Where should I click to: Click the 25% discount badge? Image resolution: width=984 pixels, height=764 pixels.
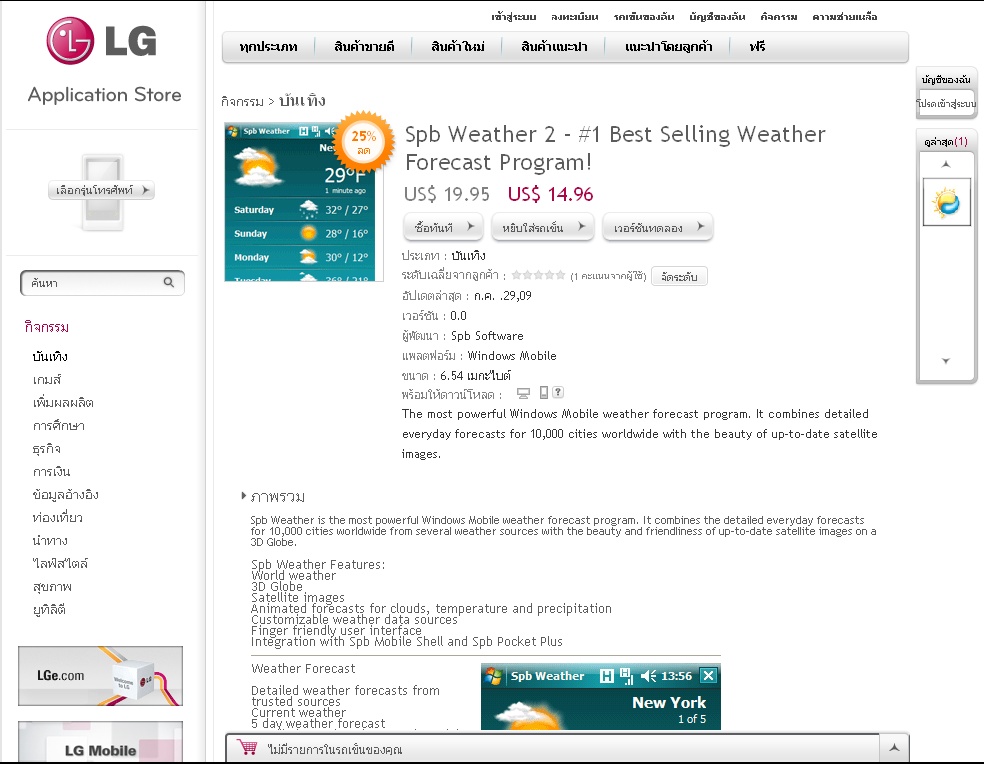(x=364, y=142)
